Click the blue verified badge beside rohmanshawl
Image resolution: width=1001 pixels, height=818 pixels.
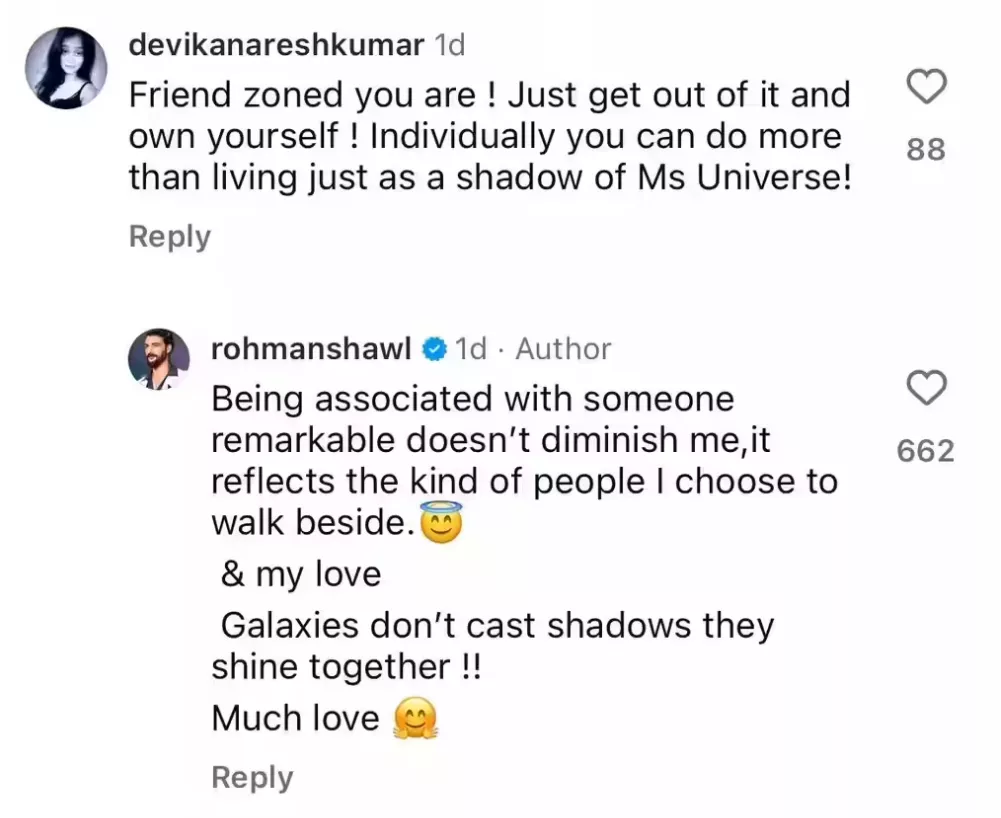434,349
